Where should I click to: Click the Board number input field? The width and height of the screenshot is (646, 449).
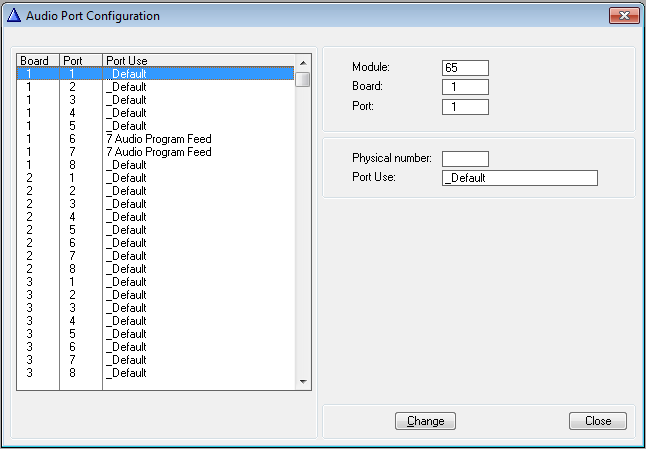(465, 87)
